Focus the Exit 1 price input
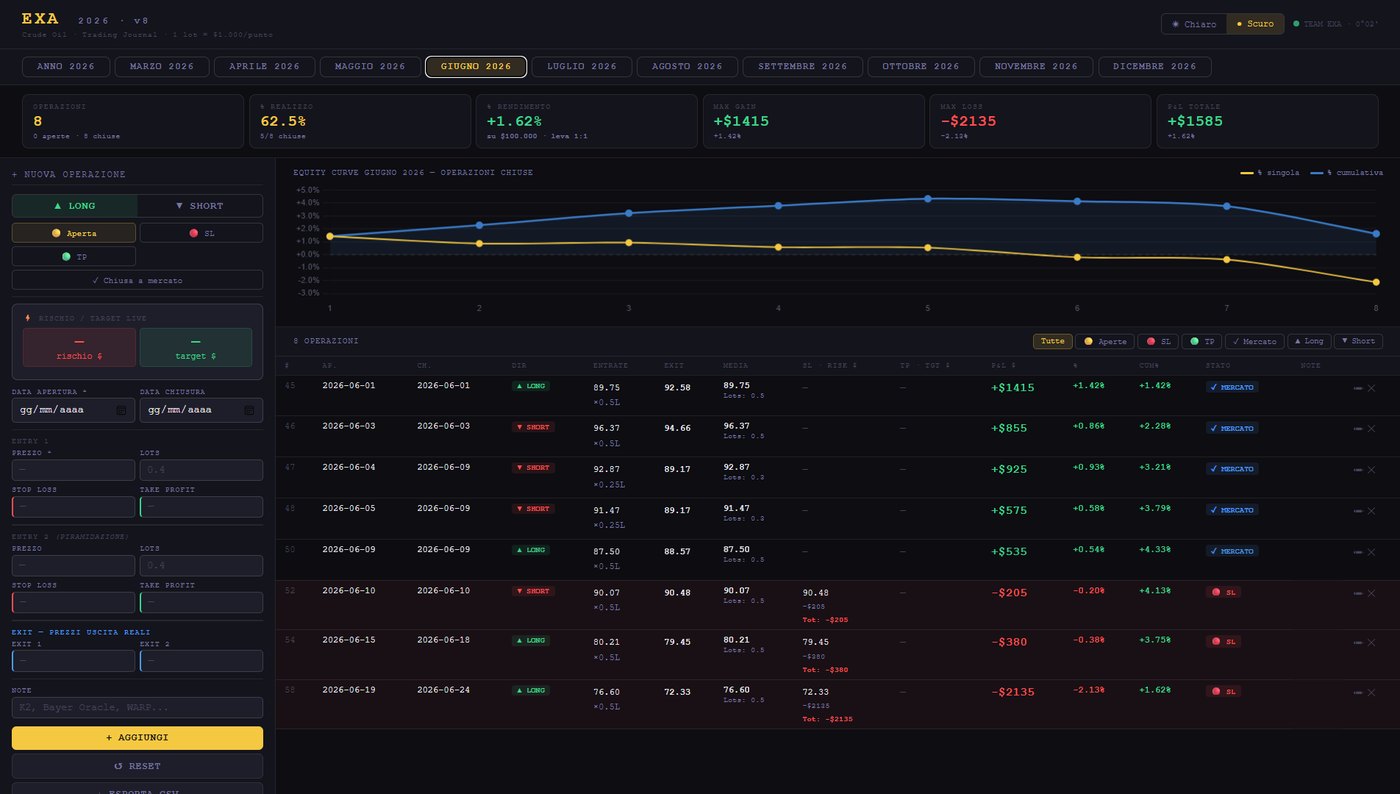This screenshot has width=1400, height=794. [x=73, y=661]
